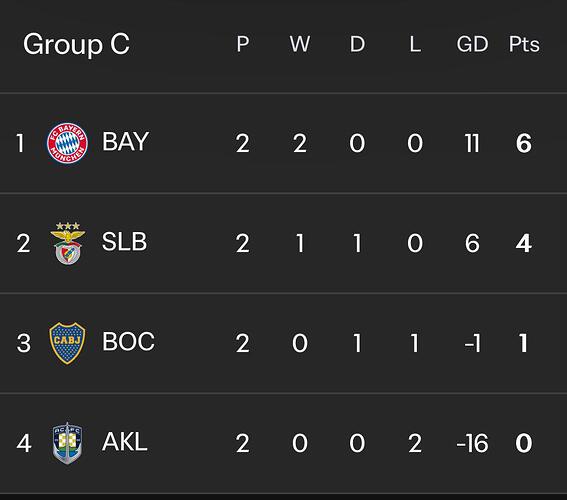This screenshot has width=567, height=500.
Task: Click the P column header
Action: point(243,44)
